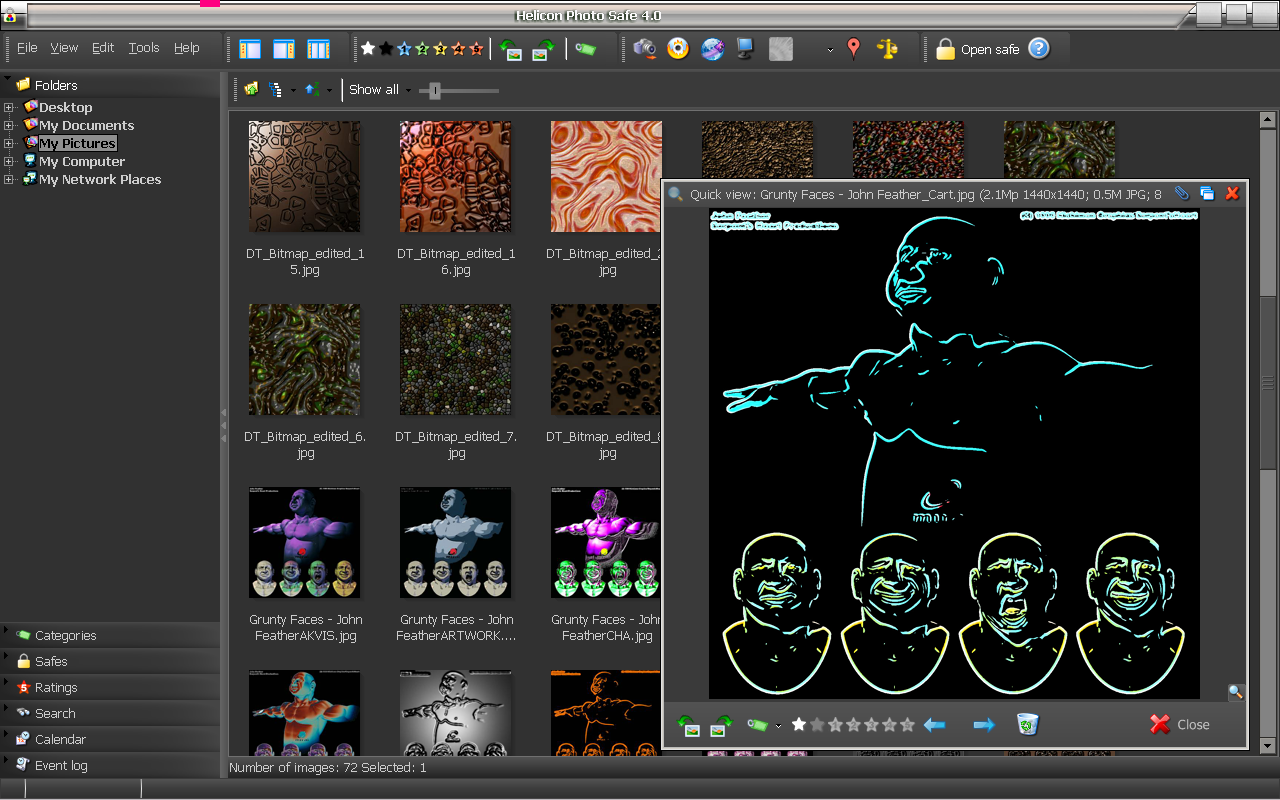The image size is (1280, 800).
Task: Open the Calendar panel
Action: coord(110,739)
